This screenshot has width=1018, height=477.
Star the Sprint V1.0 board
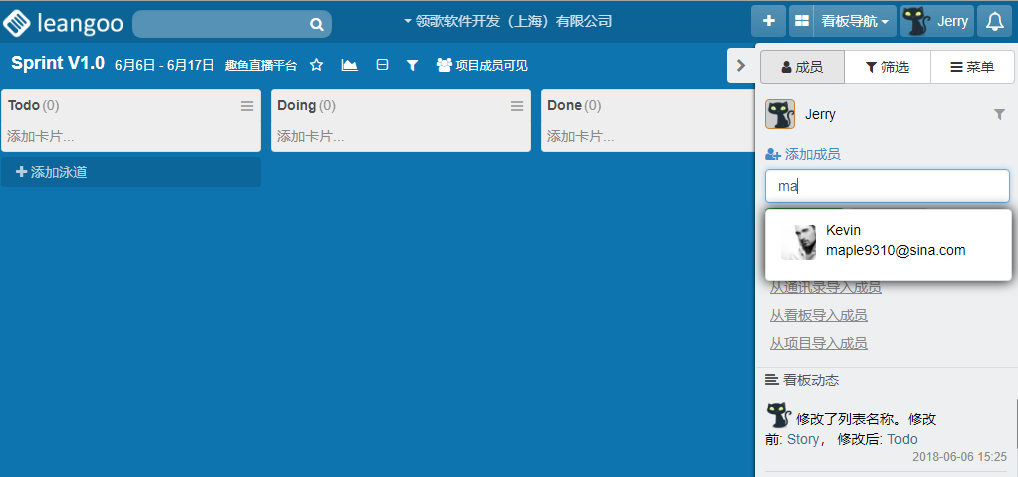coord(317,65)
